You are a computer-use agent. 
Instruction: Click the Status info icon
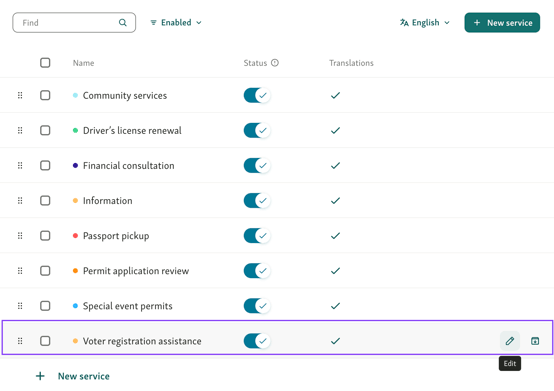coord(275,63)
